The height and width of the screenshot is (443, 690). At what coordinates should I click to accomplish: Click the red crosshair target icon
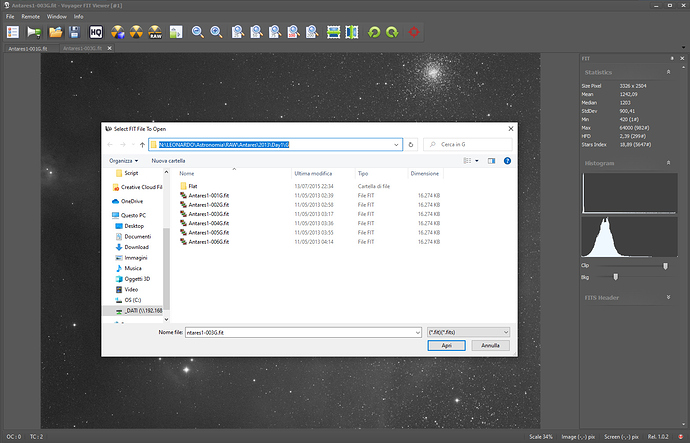coord(414,32)
